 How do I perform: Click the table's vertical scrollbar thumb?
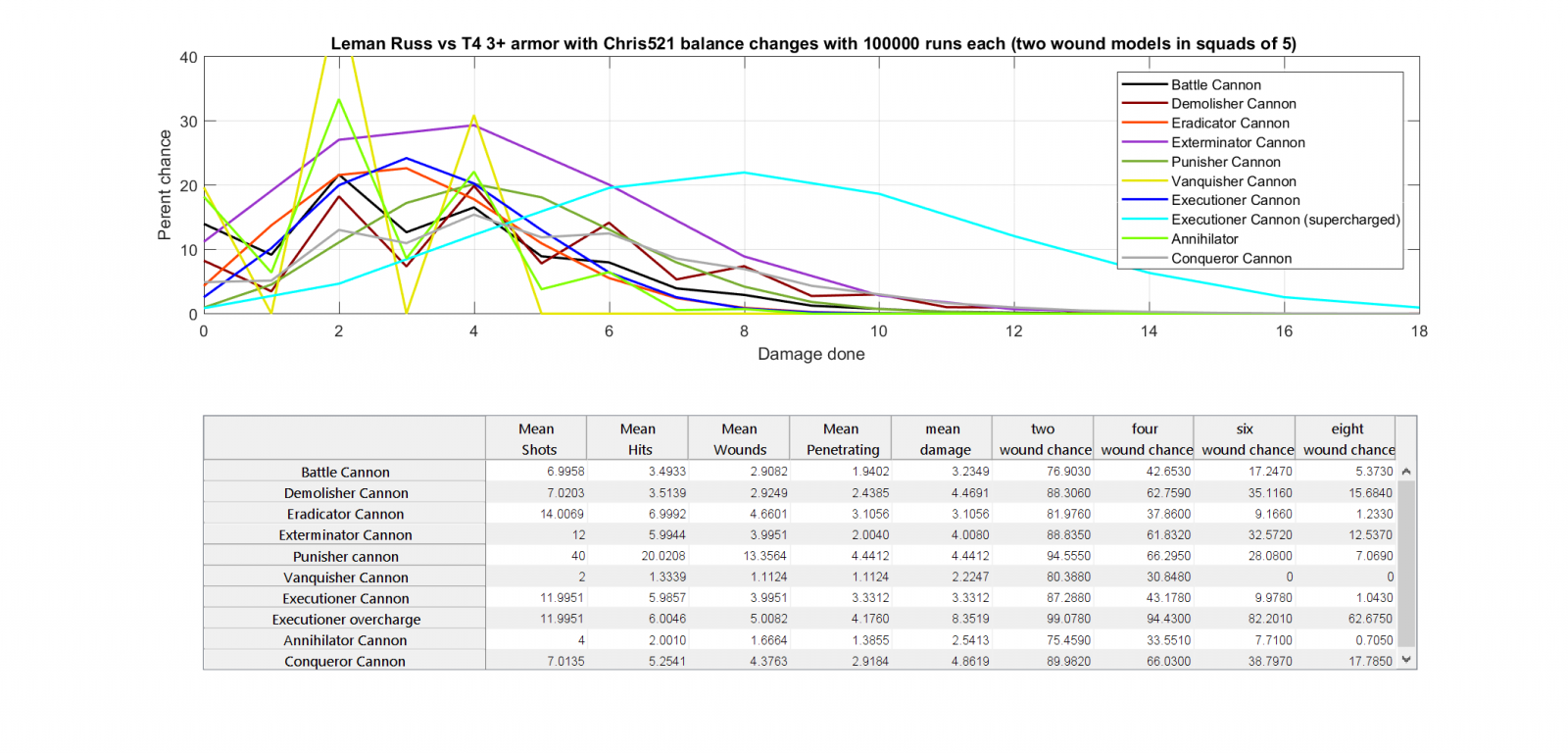pos(1406,564)
